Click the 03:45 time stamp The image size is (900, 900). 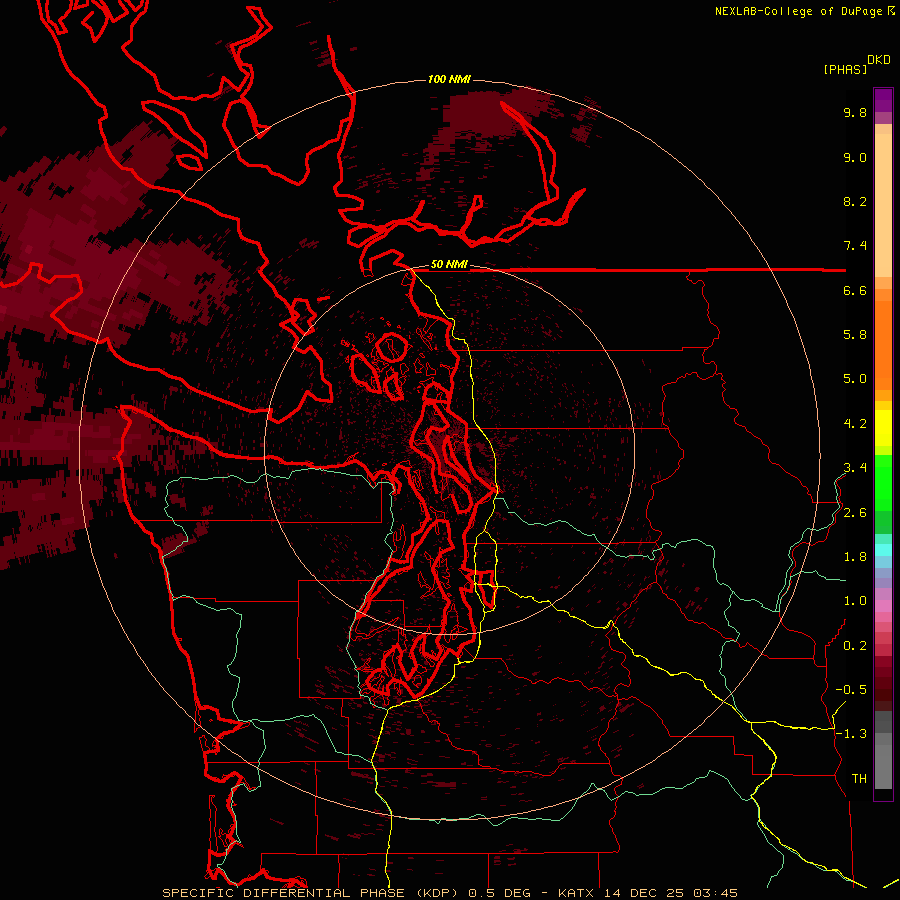(715, 893)
